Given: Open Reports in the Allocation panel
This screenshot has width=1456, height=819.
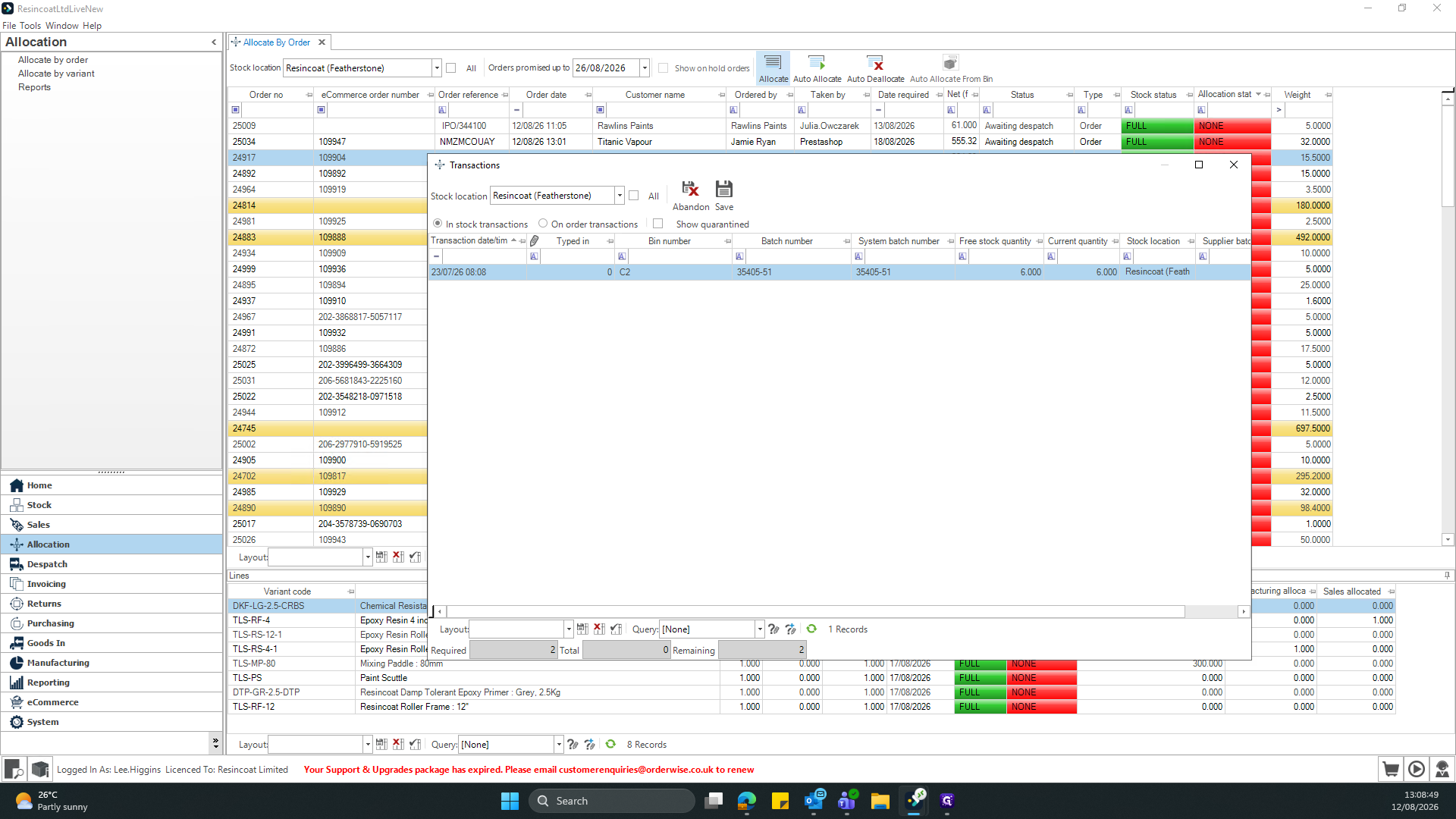Looking at the screenshot, I should (34, 87).
